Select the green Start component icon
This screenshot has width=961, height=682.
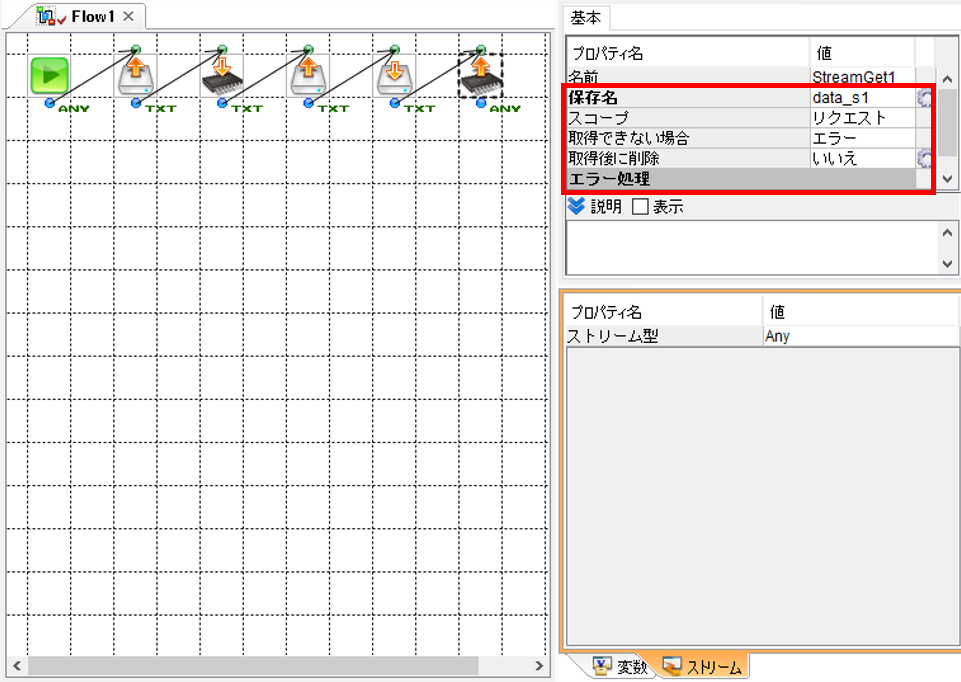coord(50,75)
